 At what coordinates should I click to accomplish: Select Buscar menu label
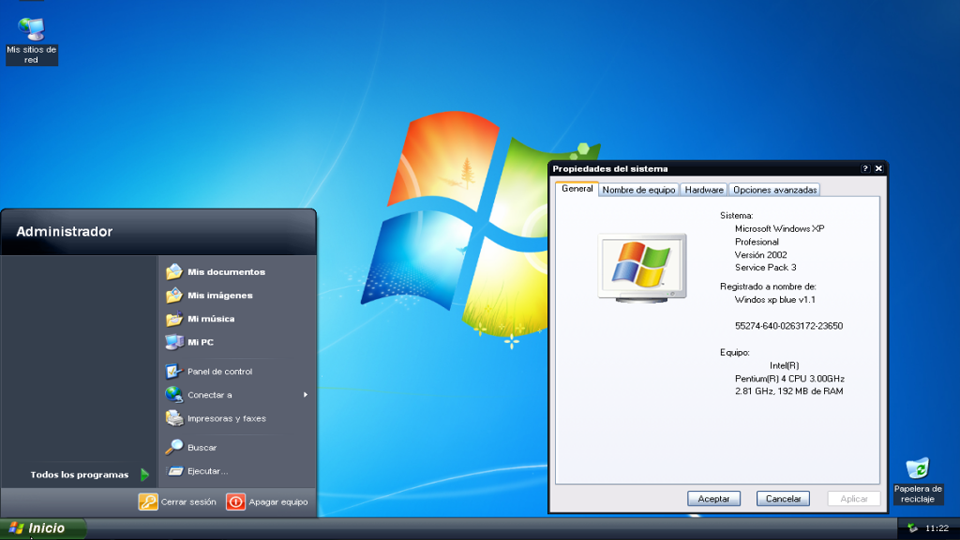pyautogui.click(x=202, y=448)
